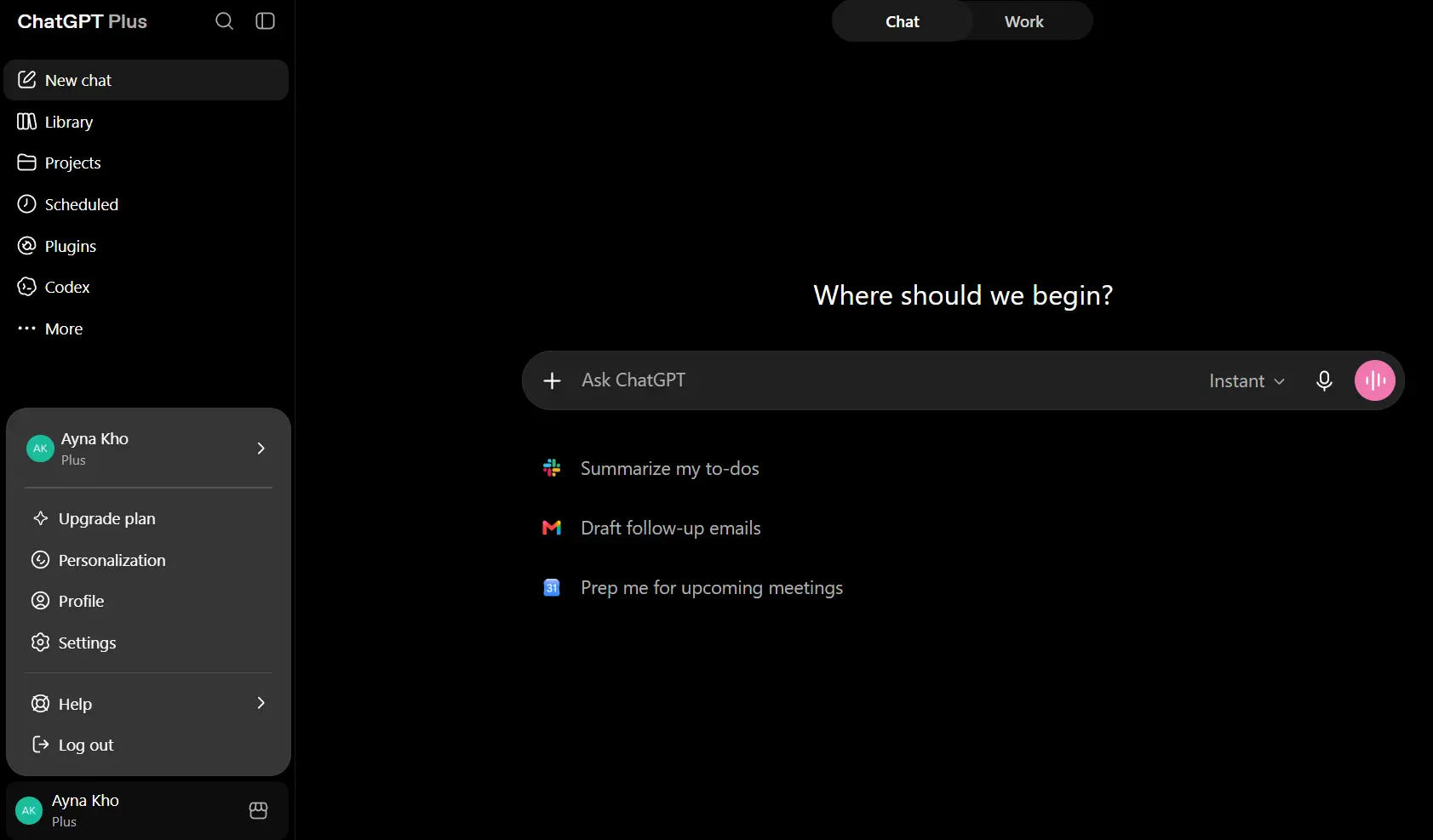Screen dimensions: 1433x840
Task: Choose Upgrade plan in account menu
Action: (149, 518)
